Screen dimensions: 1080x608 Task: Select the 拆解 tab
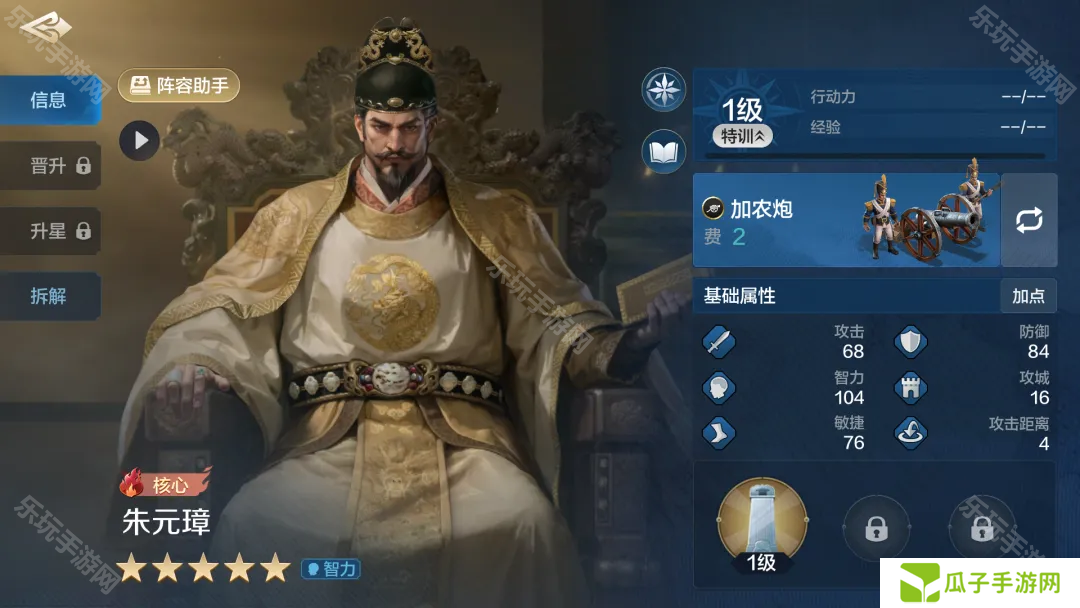(50, 296)
